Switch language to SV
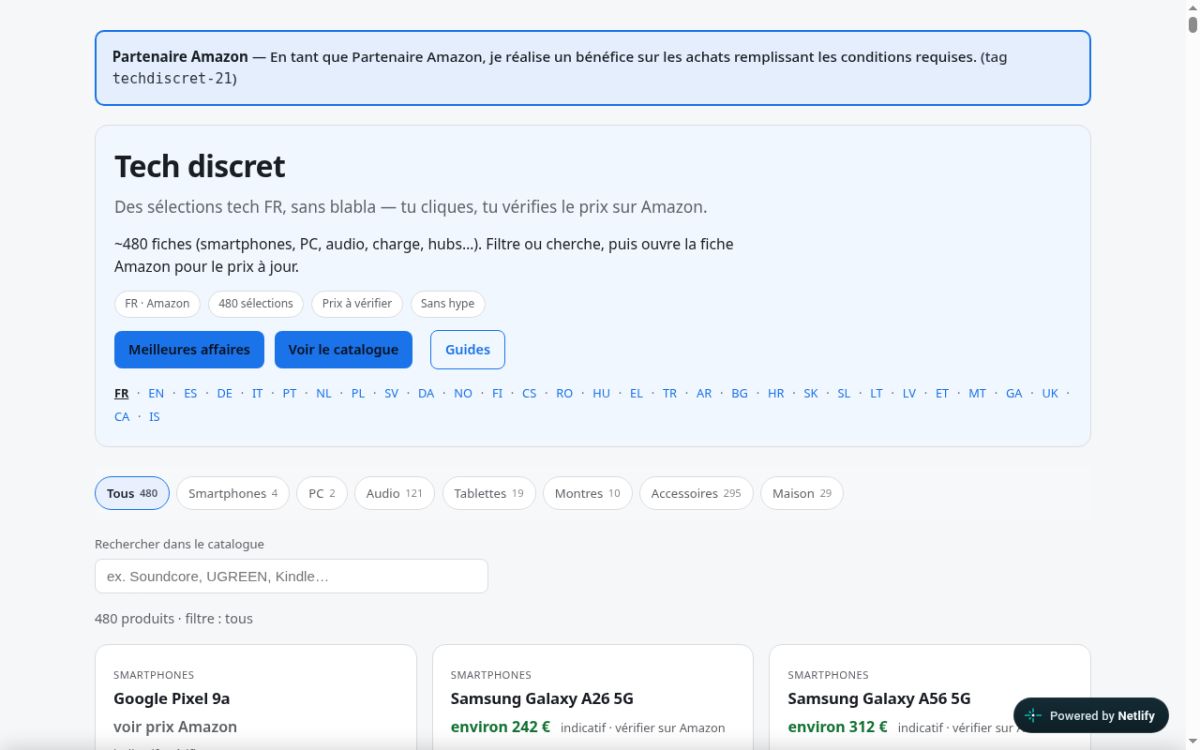The image size is (1200, 750). 391,393
